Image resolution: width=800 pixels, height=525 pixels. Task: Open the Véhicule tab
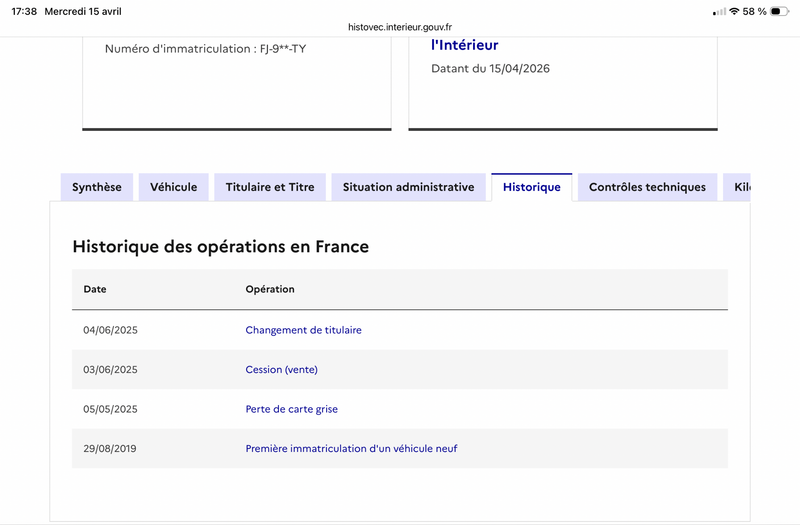click(174, 187)
